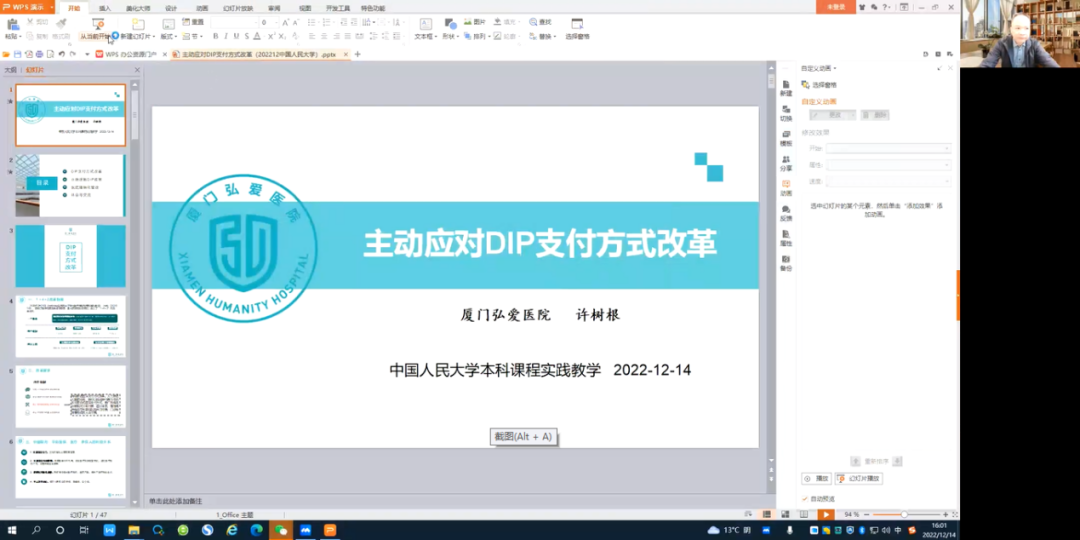Open the New (新建) side panel icon

786,87
